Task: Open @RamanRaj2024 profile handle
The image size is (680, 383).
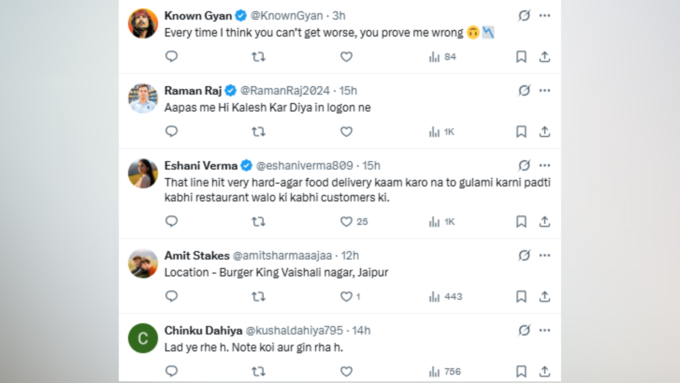Action: point(285,91)
